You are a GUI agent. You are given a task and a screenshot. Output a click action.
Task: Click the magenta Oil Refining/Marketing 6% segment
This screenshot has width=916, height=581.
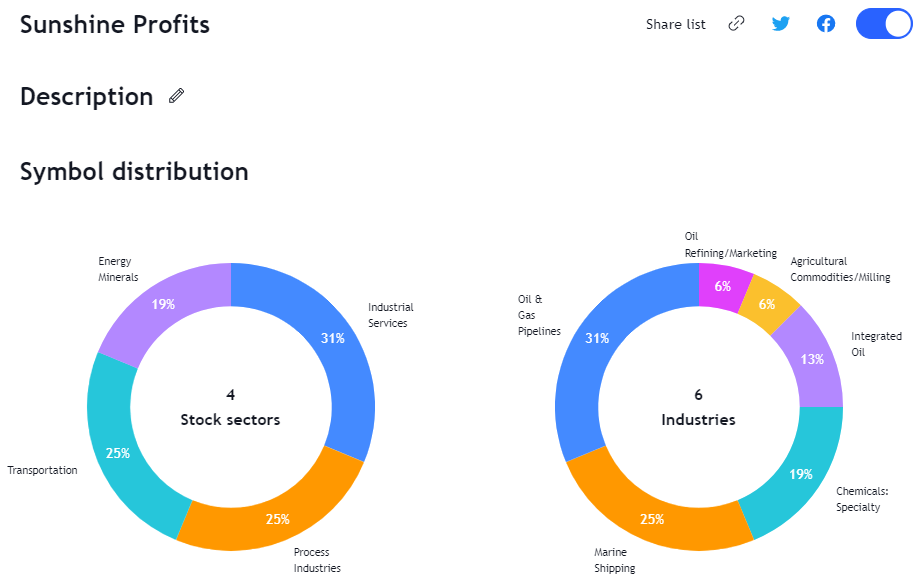(x=722, y=286)
